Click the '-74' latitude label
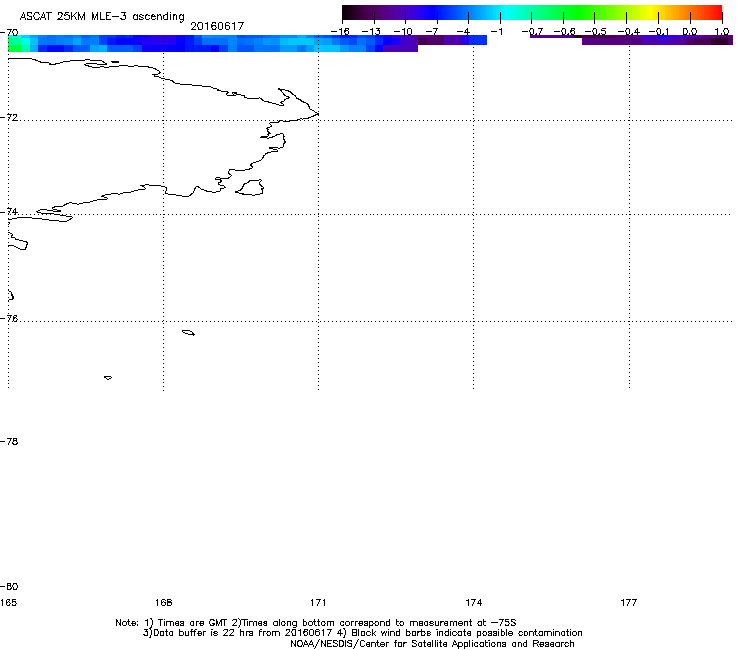The width and height of the screenshot is (740, 650). (x=9, y=211)
